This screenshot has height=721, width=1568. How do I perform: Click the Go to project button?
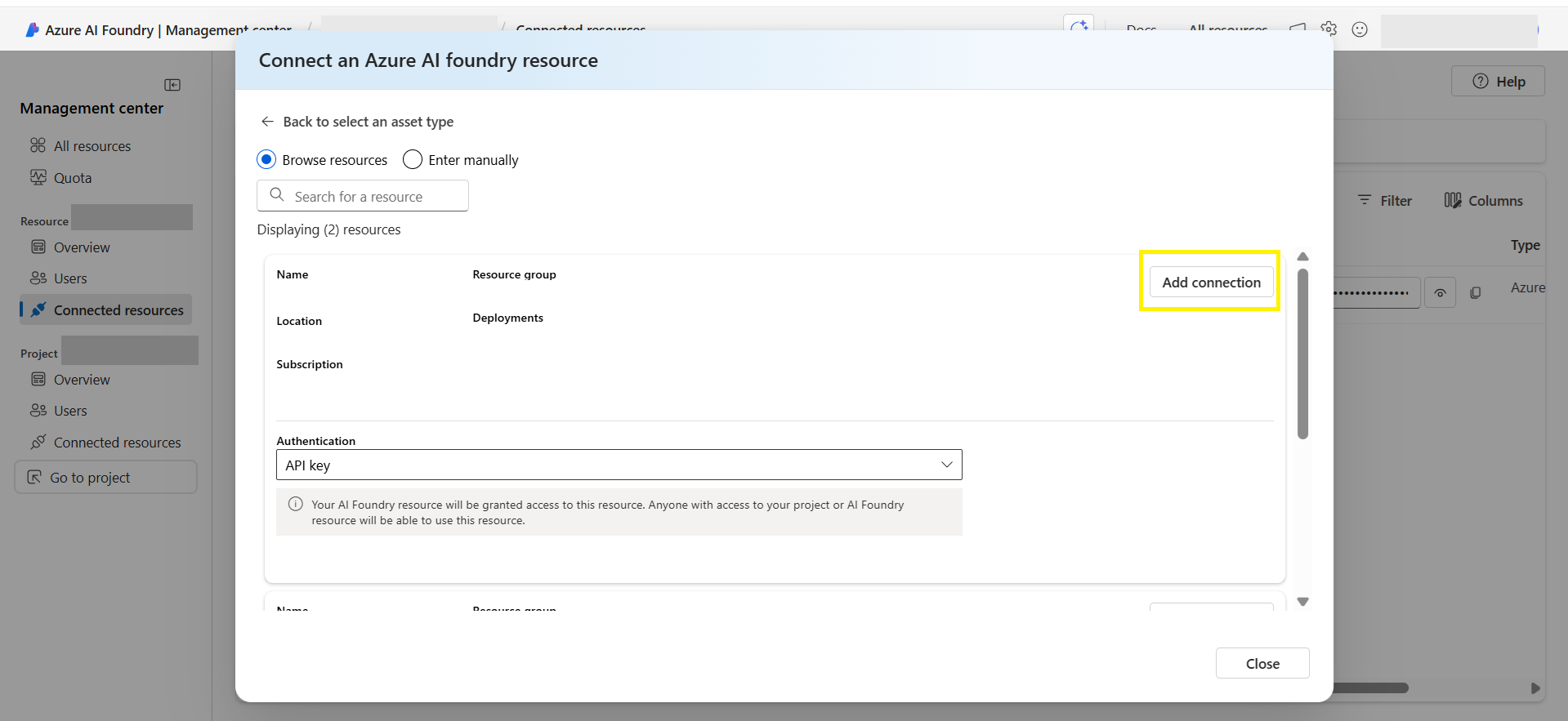pyautogui.click(x=105, y=478)
